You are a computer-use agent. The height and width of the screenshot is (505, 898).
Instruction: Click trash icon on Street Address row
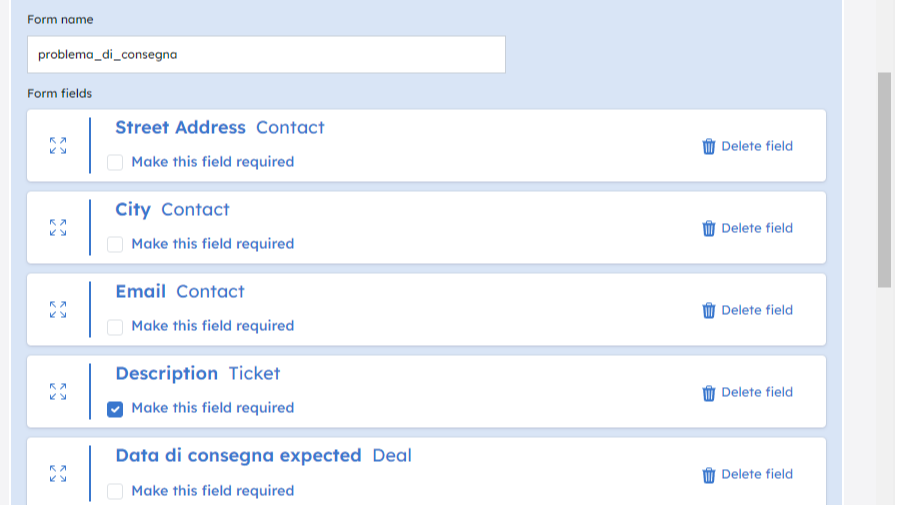(709, 146)
